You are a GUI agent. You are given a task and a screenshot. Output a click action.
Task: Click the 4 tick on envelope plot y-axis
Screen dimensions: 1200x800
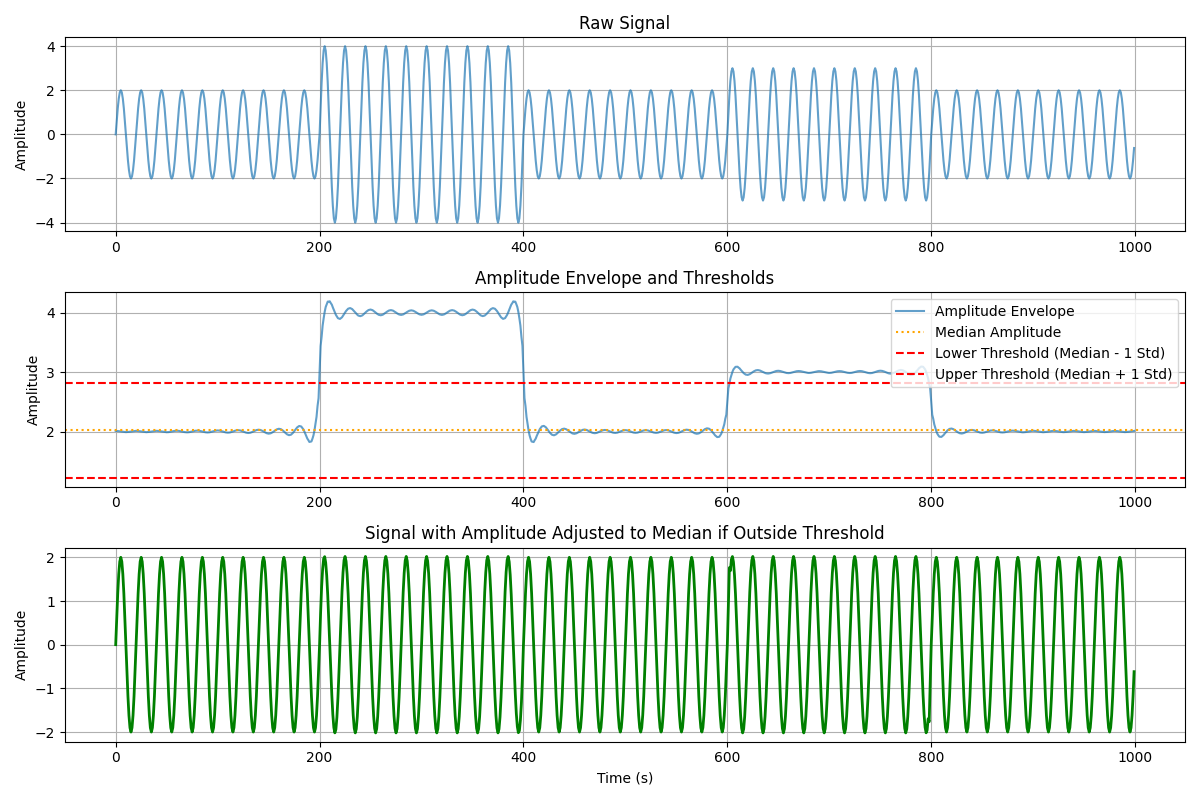[53, 313]
